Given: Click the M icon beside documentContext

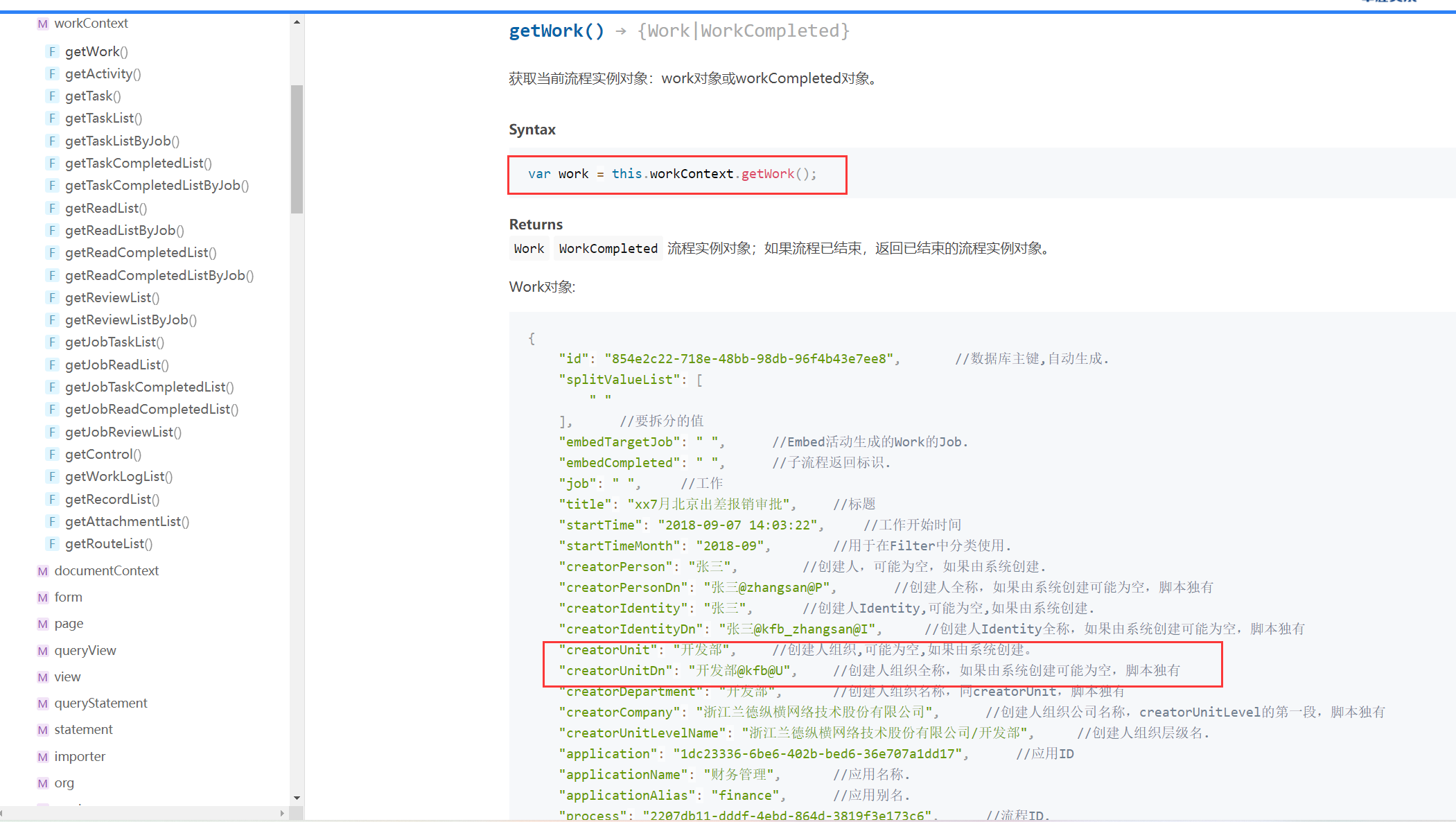Looking at the screenshot, I should [43, 571].
